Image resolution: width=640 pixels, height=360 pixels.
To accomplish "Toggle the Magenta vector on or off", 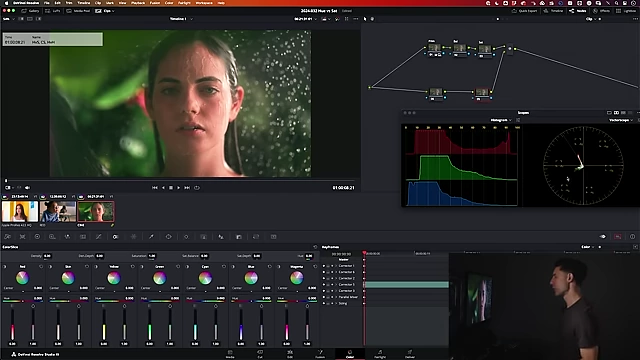I will click(x=279, y=267).
